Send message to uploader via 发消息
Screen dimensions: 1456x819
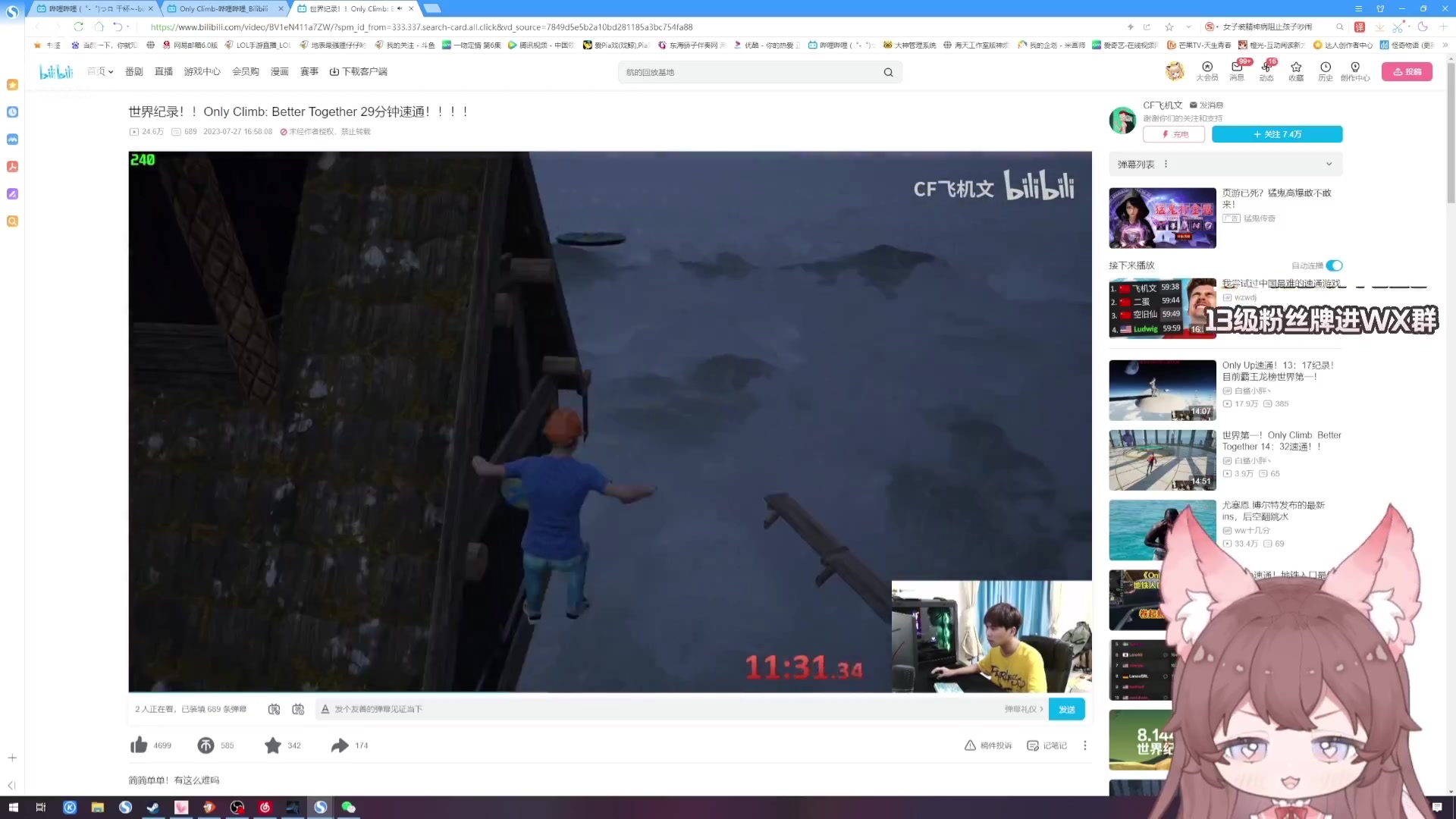coord(1207,105)
